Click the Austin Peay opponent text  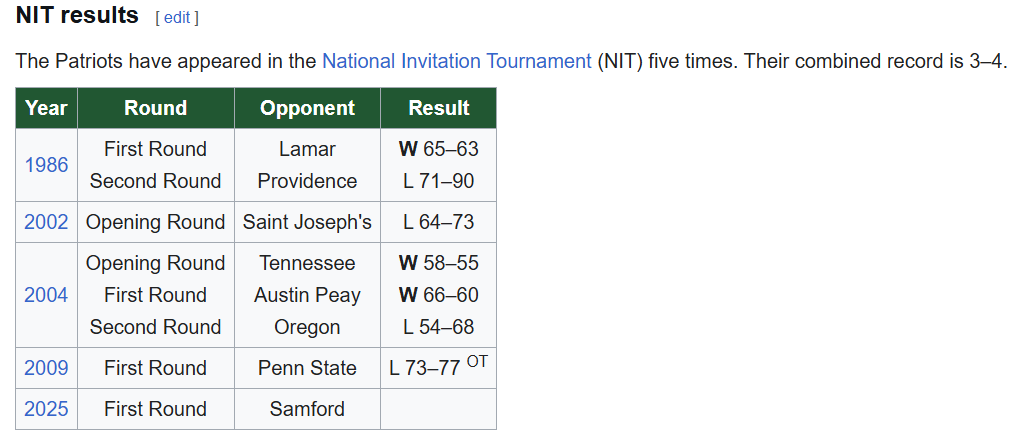point(307,295)
